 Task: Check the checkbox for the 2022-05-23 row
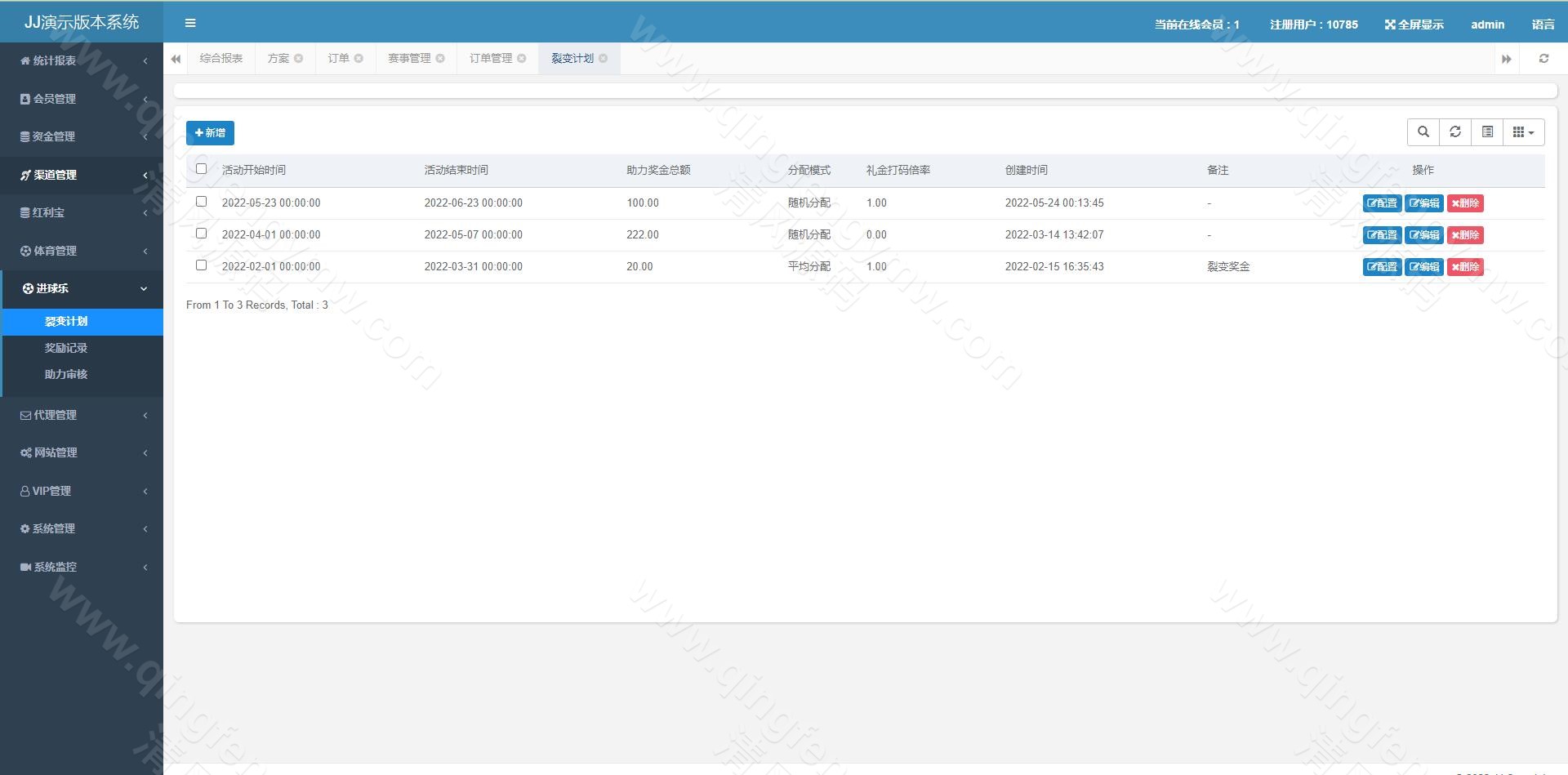201,199
